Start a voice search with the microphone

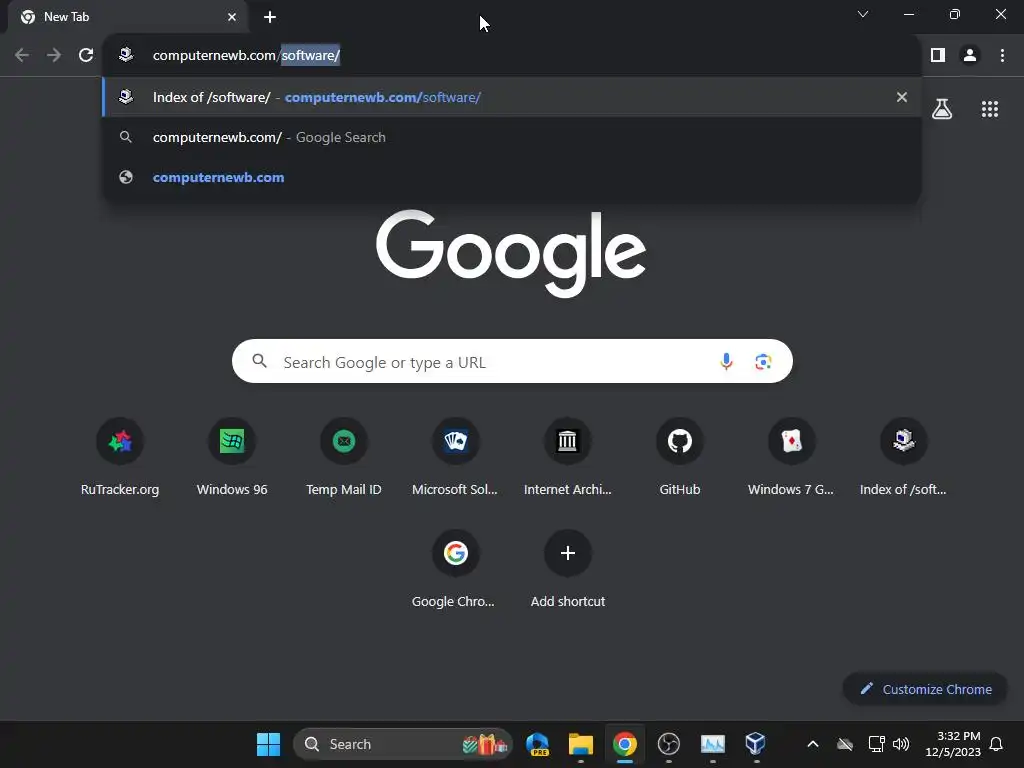pyautogui.click(x=726, y=361)
